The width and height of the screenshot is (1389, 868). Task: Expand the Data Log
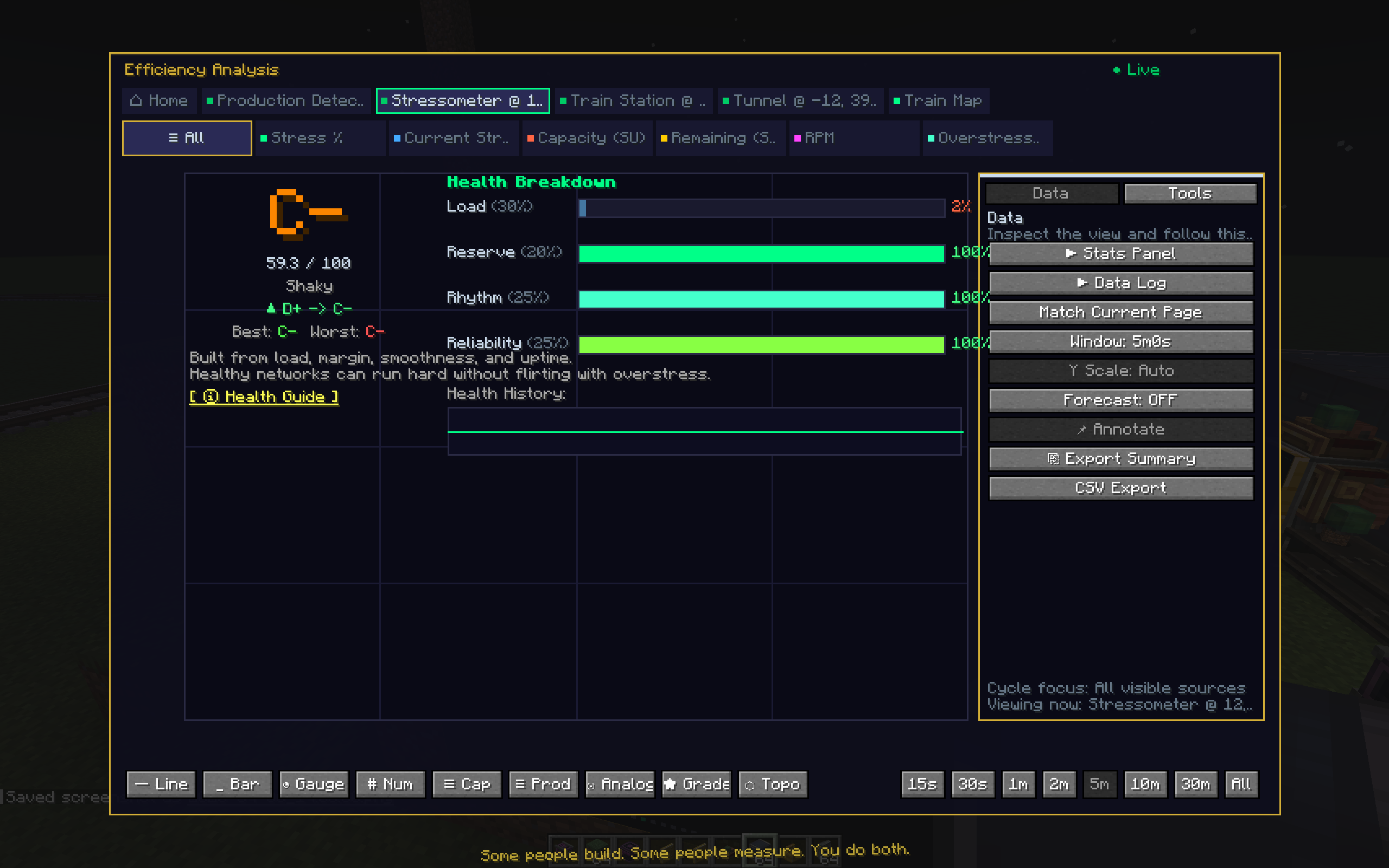[x=1120, y=283]
